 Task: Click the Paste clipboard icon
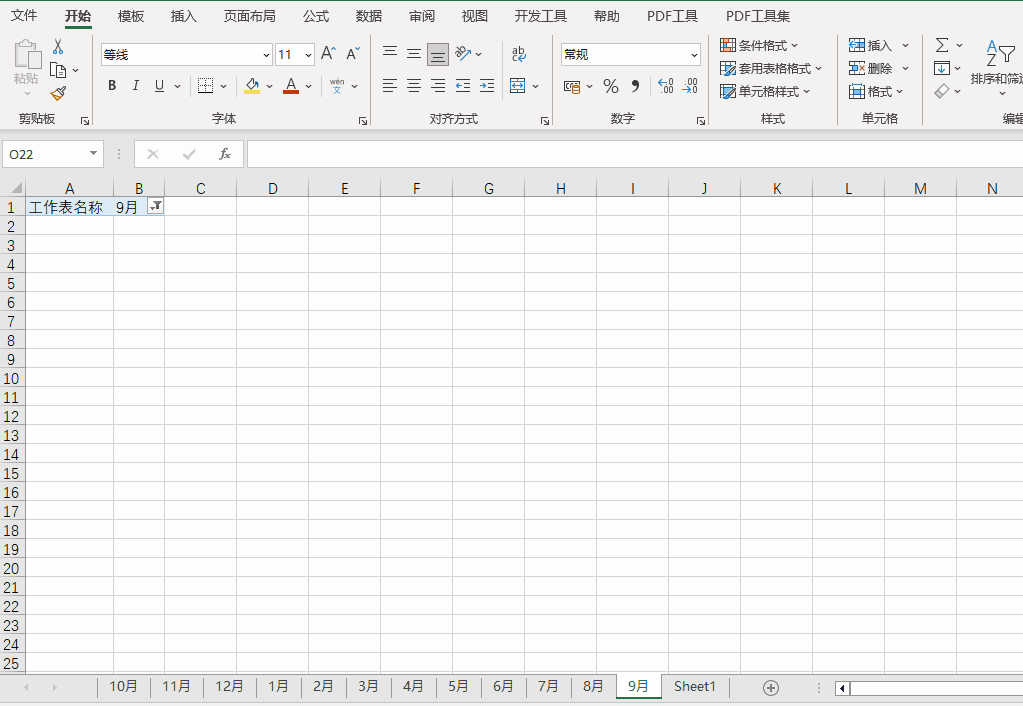27,55
